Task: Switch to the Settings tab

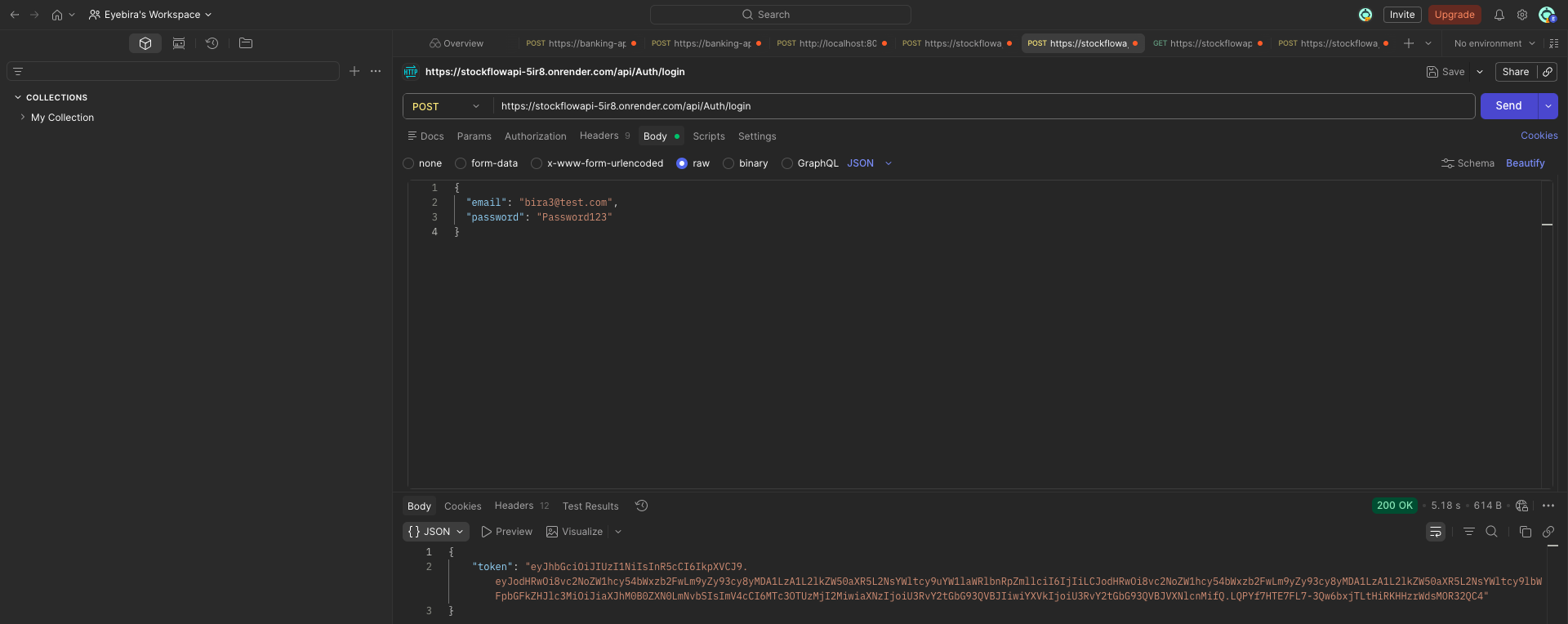Action: pyautogui.click(x=757, y=136)
